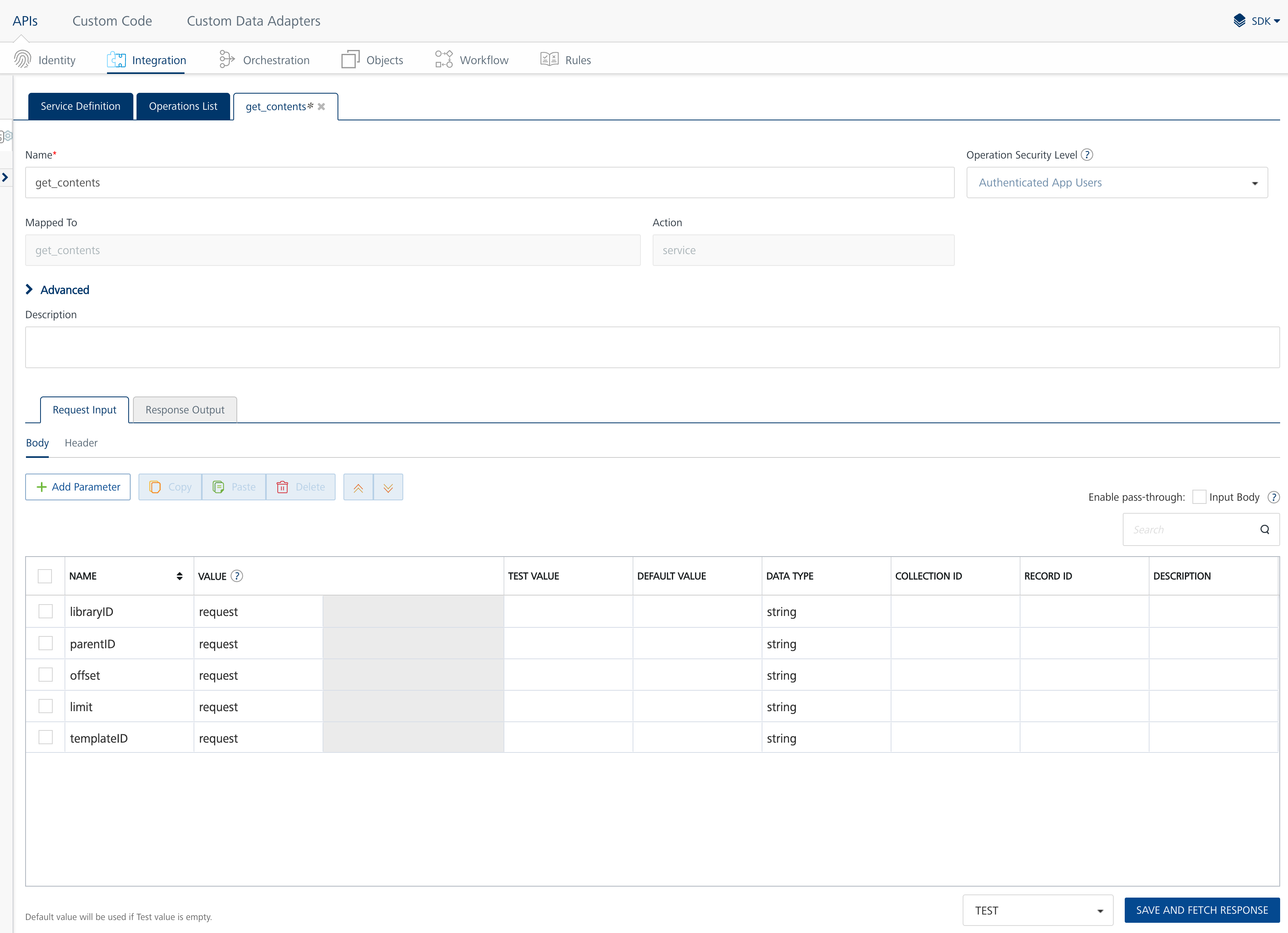The width and height of the screenshot is (1288, 933).
Task: Move parameter up with double-chevron button
Action: click(358, 487)
